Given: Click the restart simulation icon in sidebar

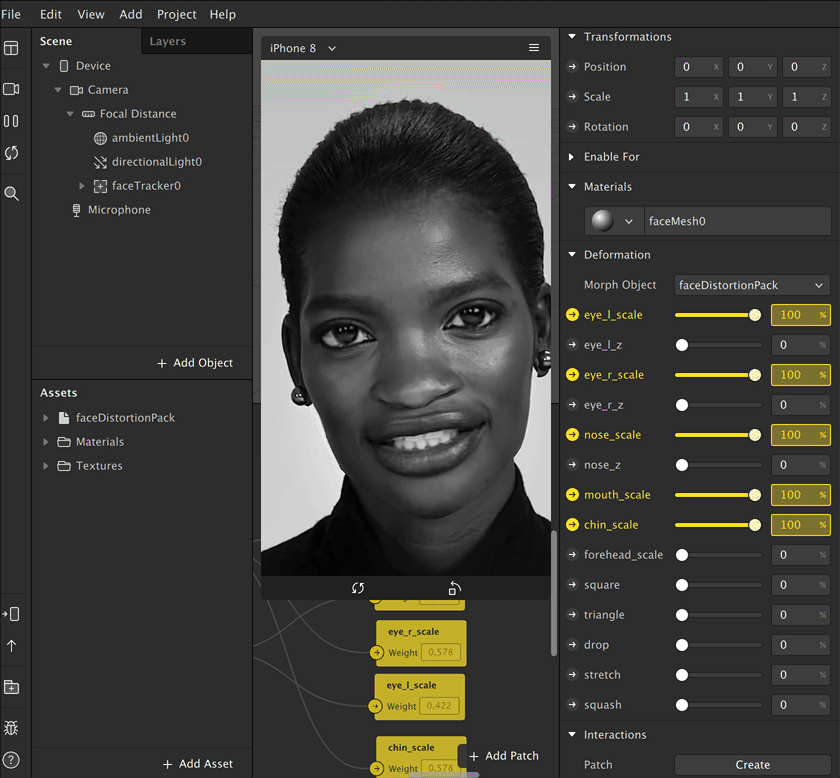Looking at the screenshot, I should pyautogui.click(x=13, y=153).
